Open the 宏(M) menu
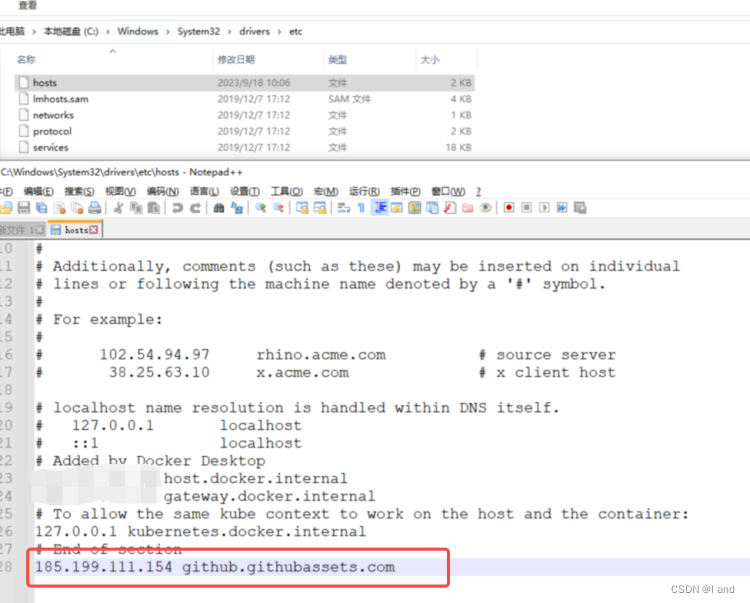Screen dimensions: 750x603 click(326, 191)
